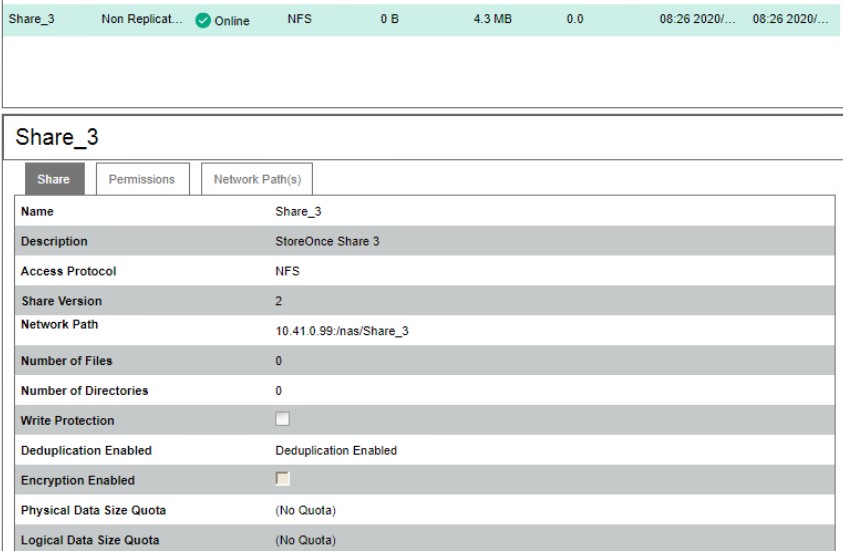Viewport: 843px width, 551px height.
Task: Click the 0.0 ratio cell
Action: (574, 21)
